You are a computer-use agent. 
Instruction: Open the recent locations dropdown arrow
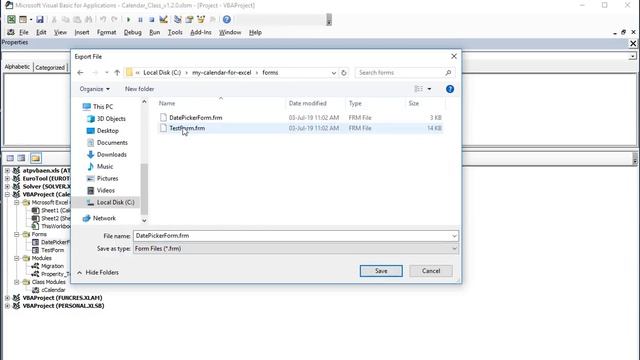[107, 73]
